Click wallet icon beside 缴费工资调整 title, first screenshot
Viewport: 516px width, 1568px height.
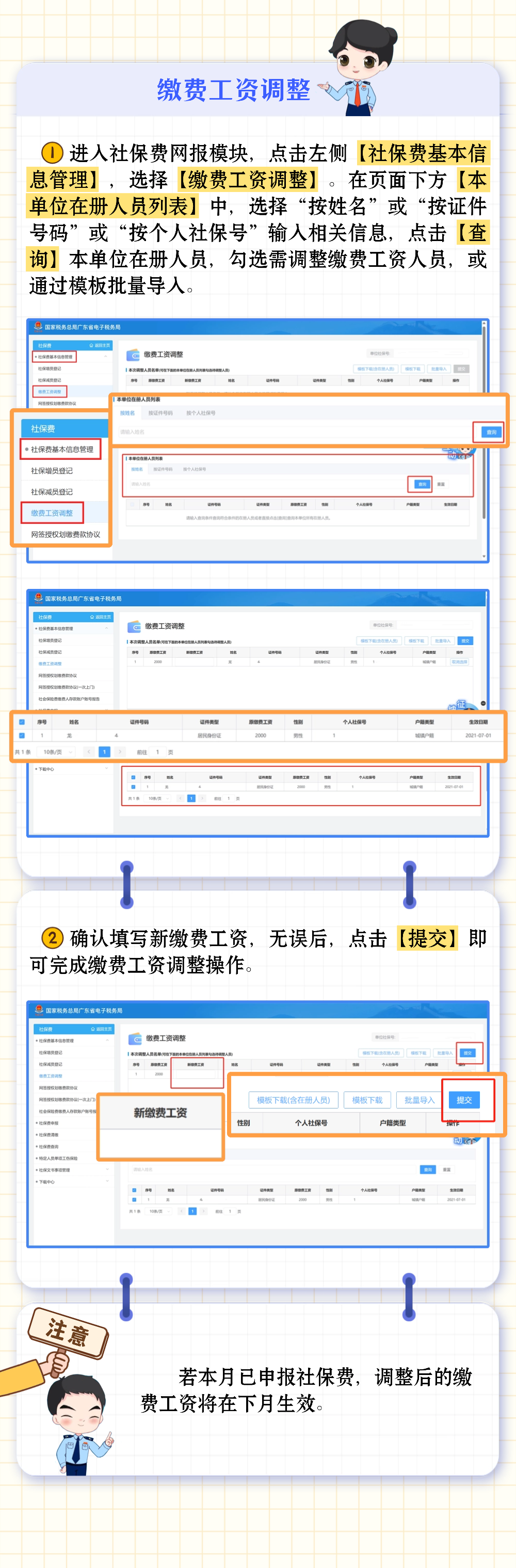click(x=133, y=355)
